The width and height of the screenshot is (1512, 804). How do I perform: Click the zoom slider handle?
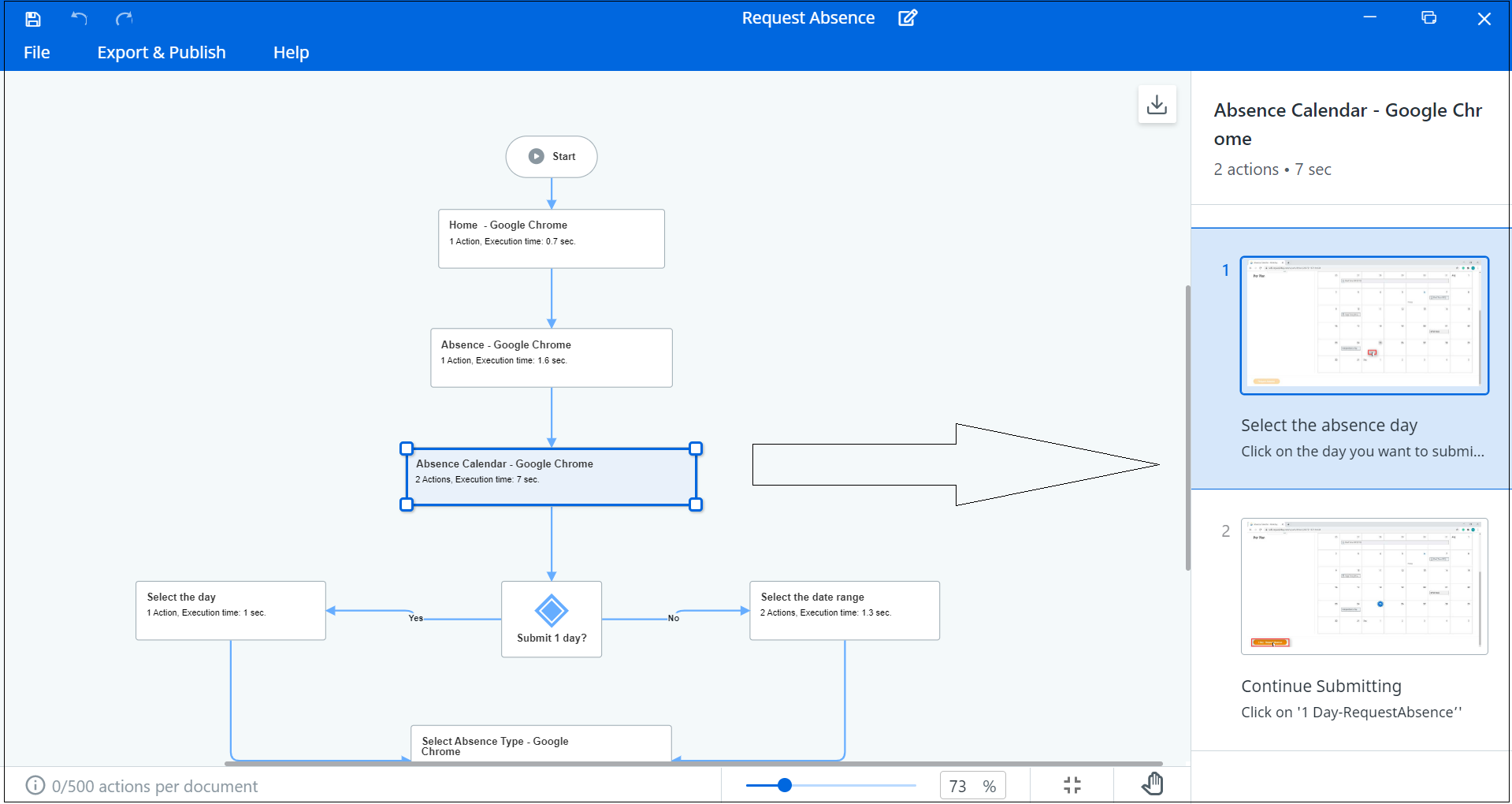coord(784,785)
